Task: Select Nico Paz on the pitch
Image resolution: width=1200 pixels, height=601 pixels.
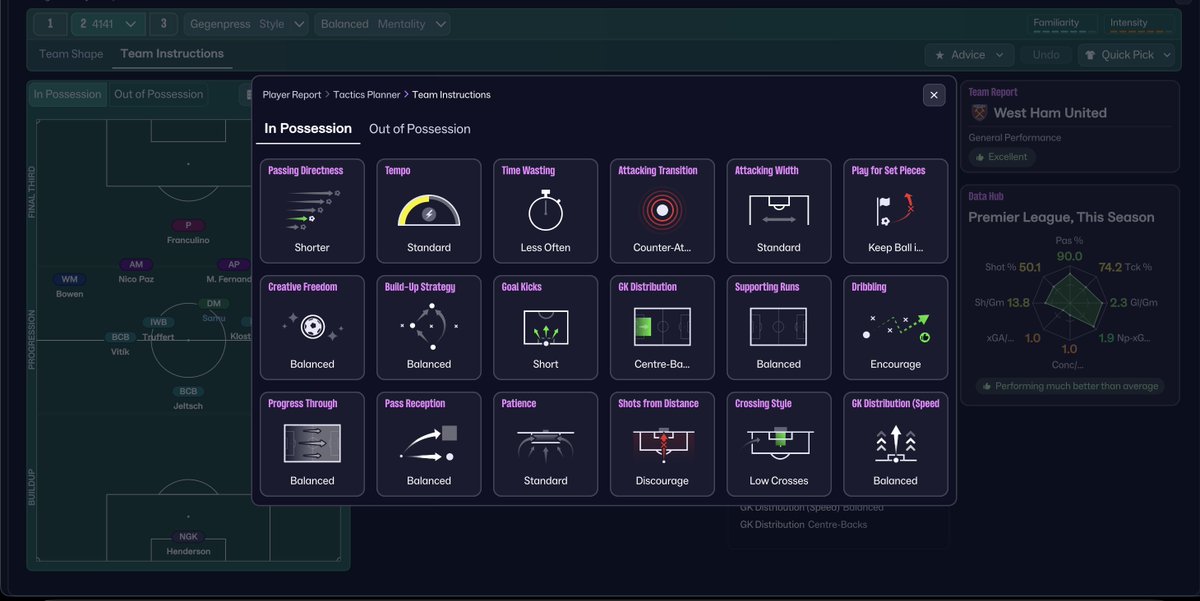Action: click(136, 272)
